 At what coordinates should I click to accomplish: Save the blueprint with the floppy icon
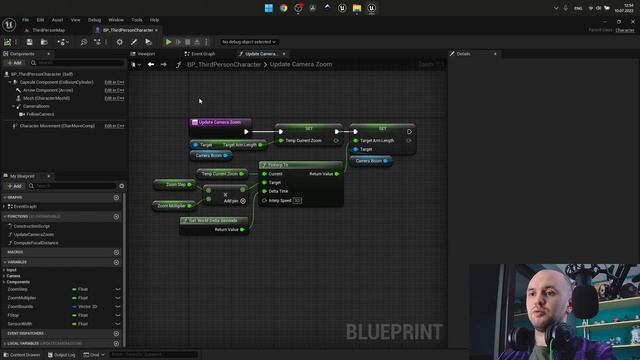[x=29, y=42]
